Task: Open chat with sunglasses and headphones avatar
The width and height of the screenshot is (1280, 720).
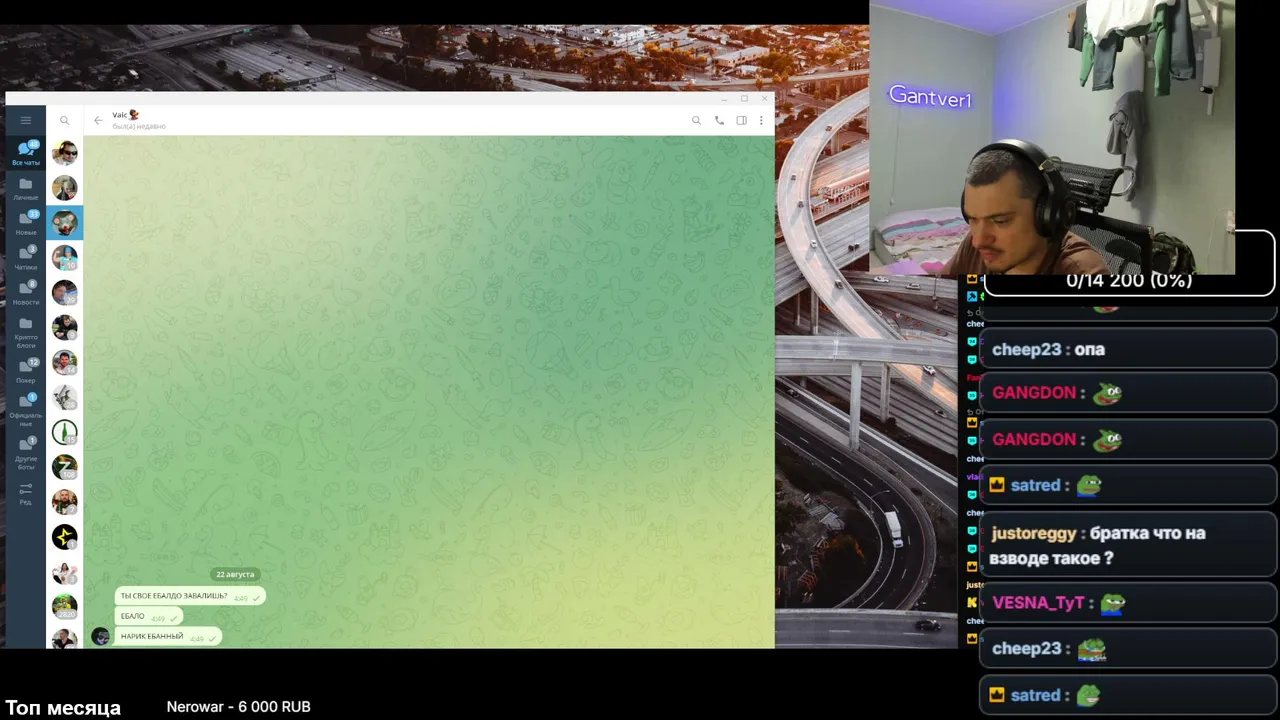Action: [x=65, y=153]
